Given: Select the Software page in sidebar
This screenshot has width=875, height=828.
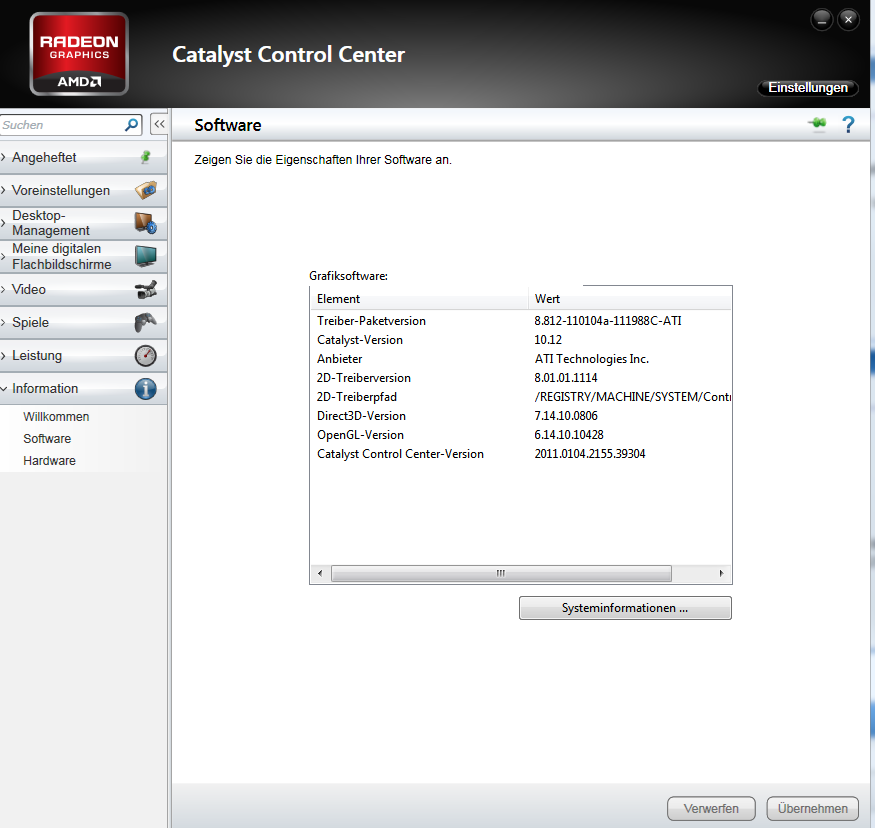Looking at the screenshot, I should [x=47, y=439].
